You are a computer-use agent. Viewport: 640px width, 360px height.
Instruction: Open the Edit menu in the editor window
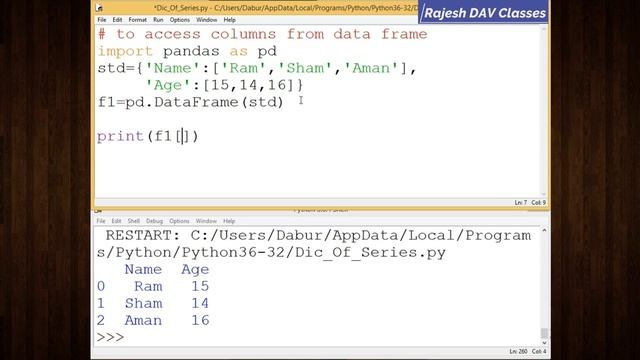(117, 20)
